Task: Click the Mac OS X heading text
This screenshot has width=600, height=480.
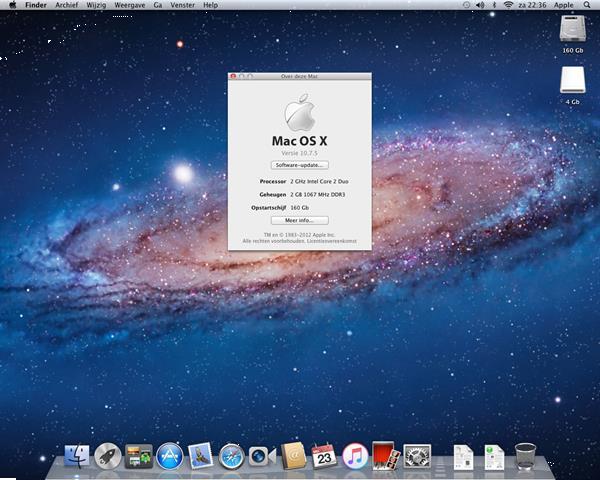Action: (x=300, y=141)
